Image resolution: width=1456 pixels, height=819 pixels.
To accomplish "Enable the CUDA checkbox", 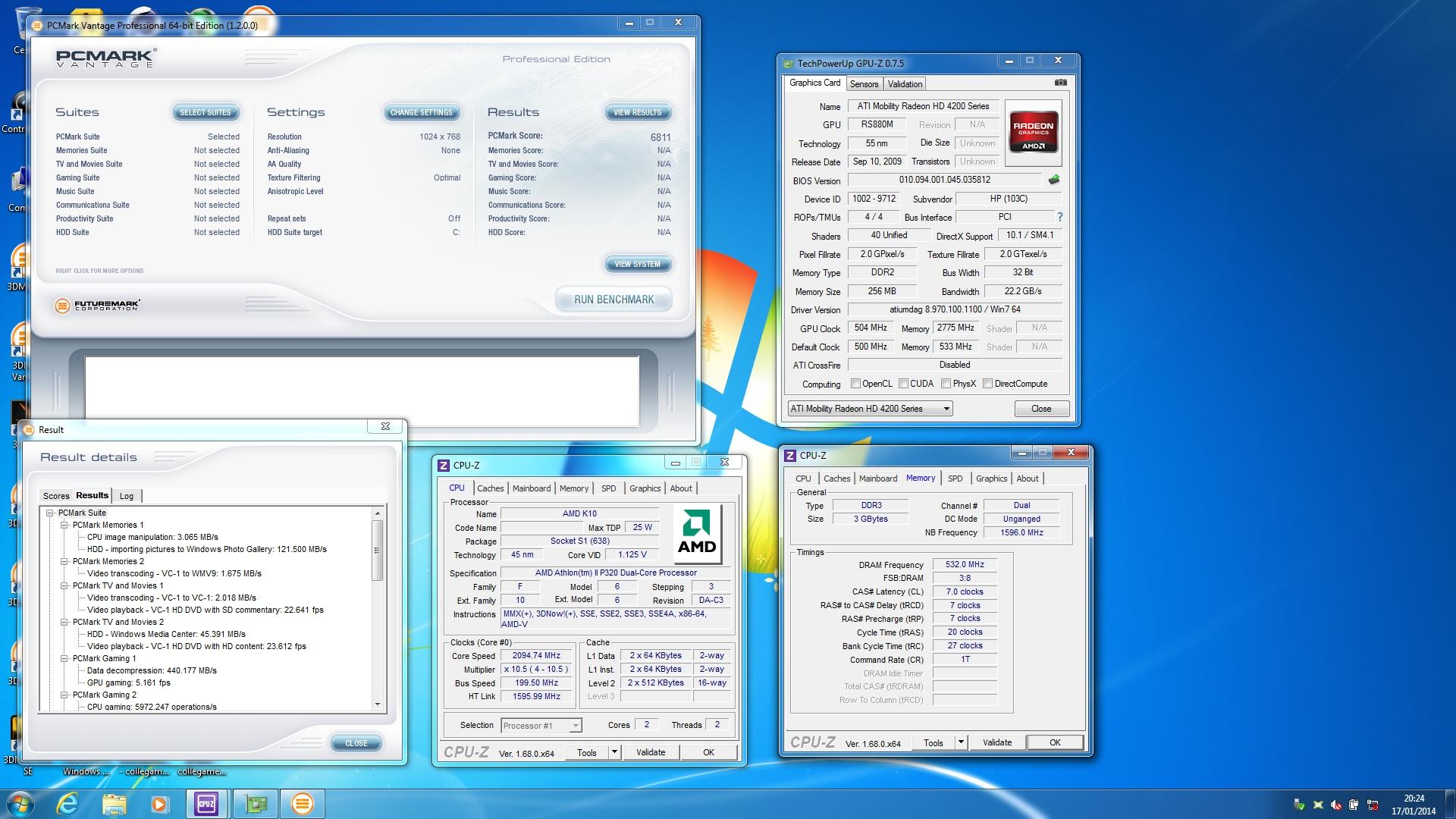I will (x=903, y=384).
